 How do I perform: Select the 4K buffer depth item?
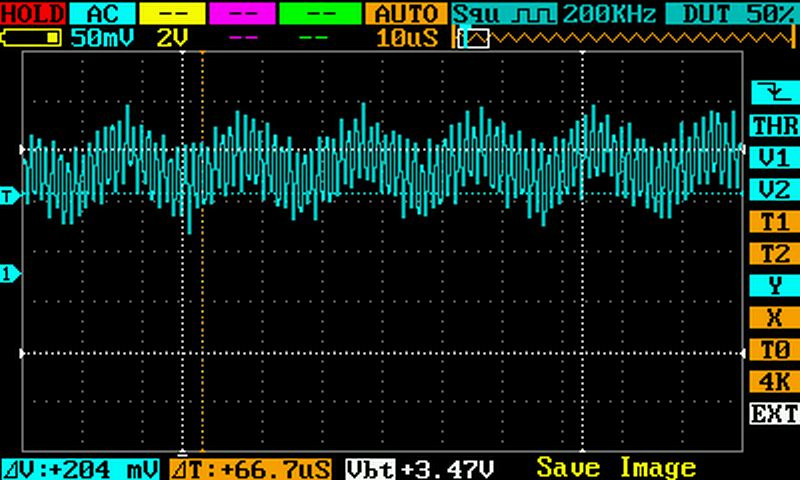tap(774, 381)
